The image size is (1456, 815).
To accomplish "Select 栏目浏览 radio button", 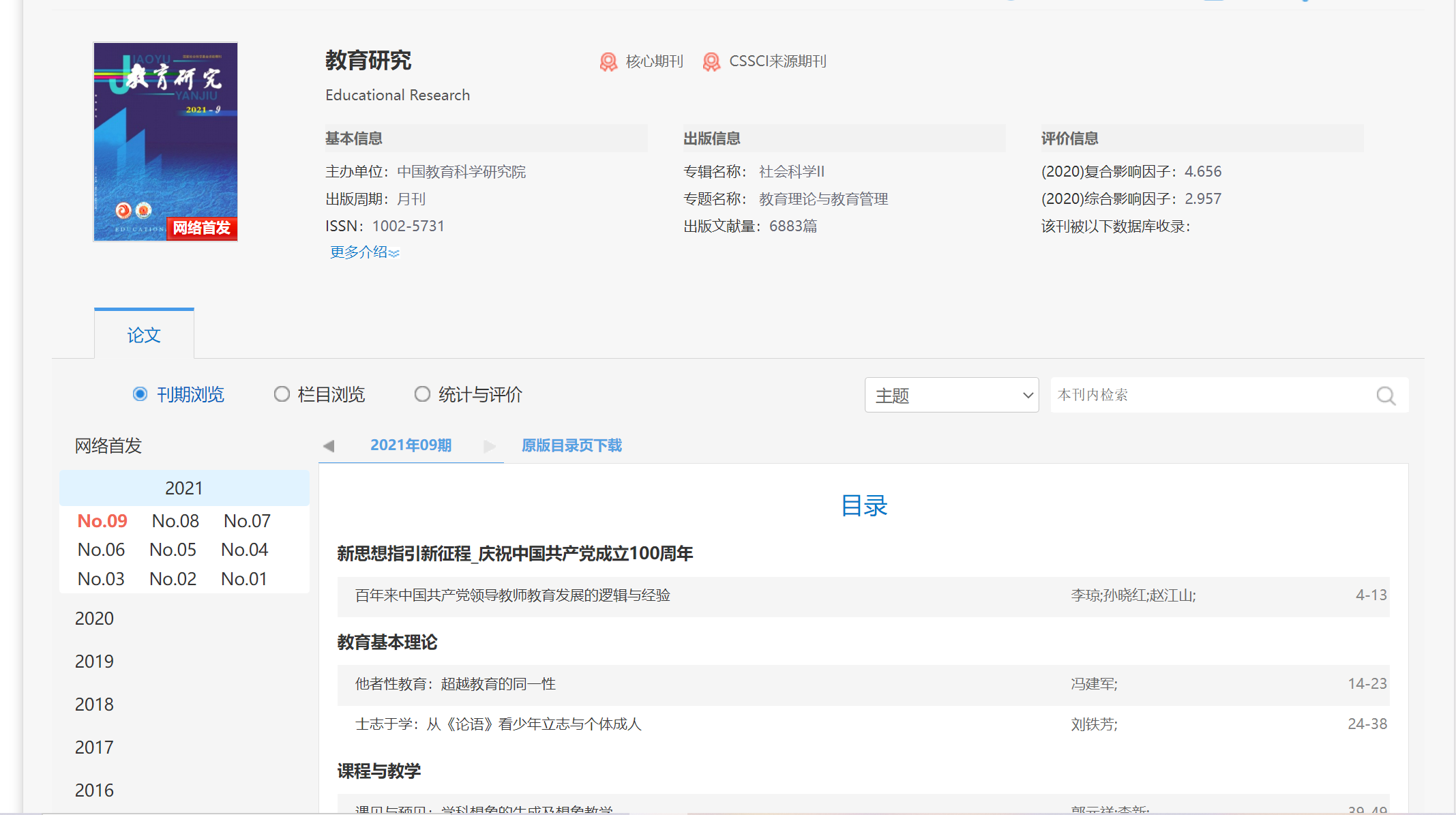I will [x=282, y=394].
